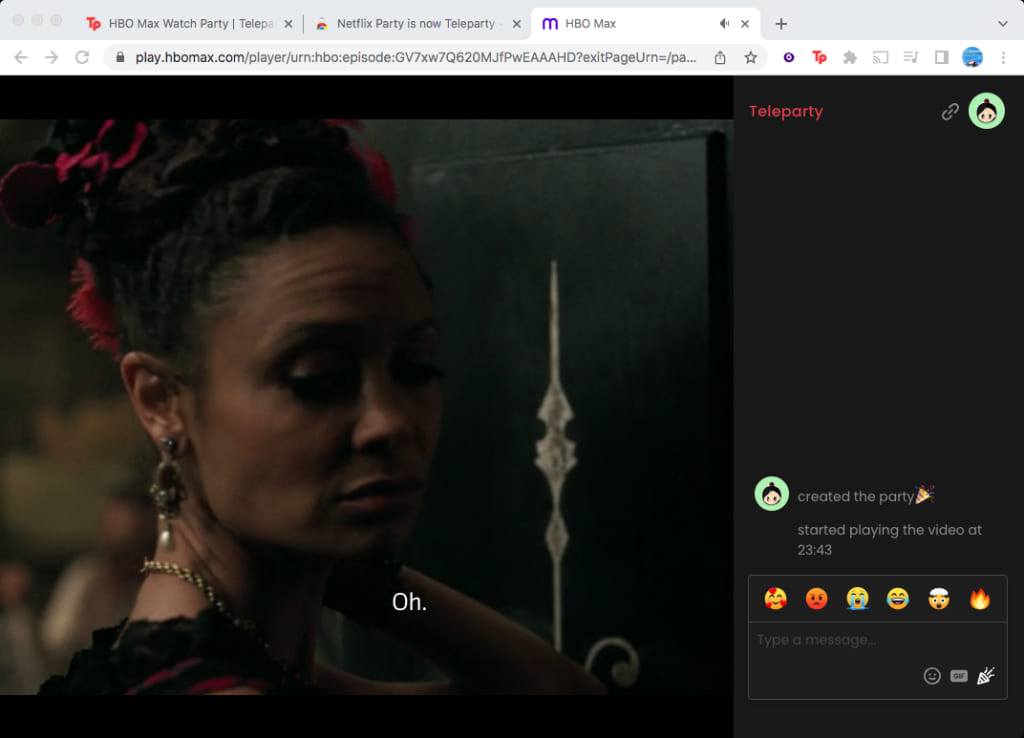Viewport: 1024px width, 738px height.
Task: Click the party popper icon in chat
Action: pos(985,676)
